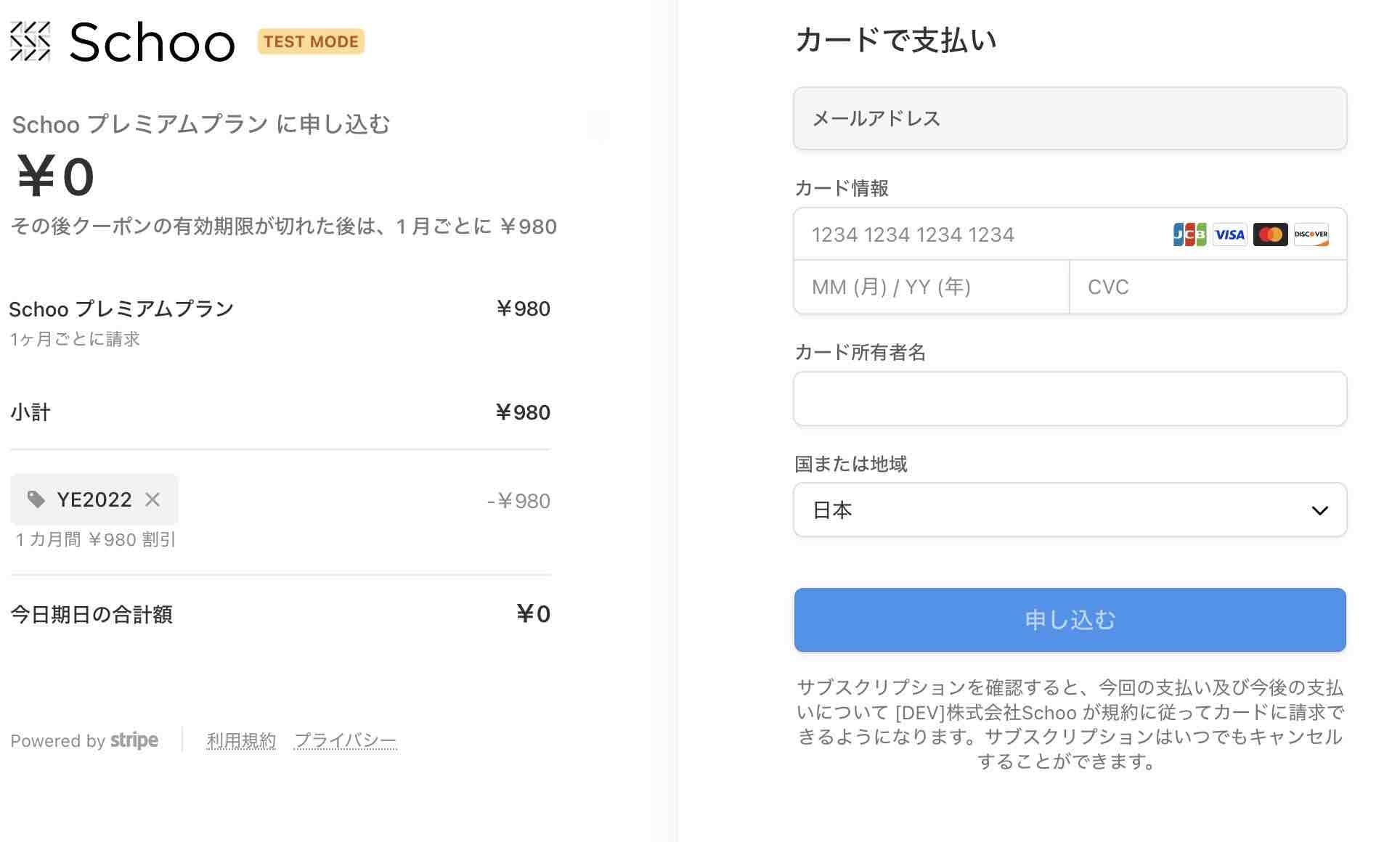Remove the YE2022 coupon code
Image resolution: width=1400 pixels, height=842 pixels.
(152, 499)
